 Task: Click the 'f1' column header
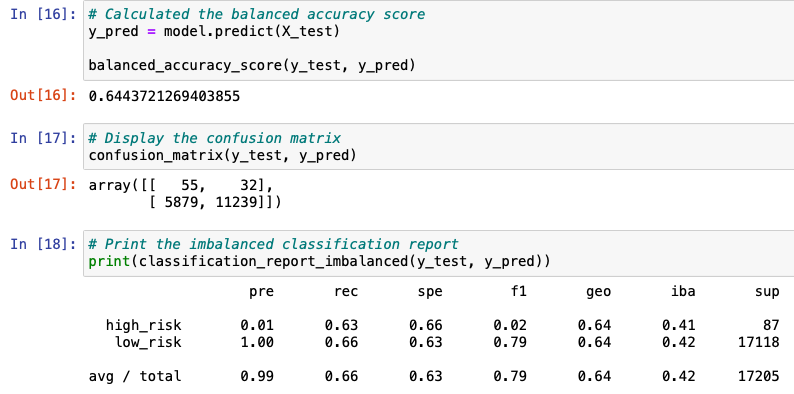[x=518, y=291]
